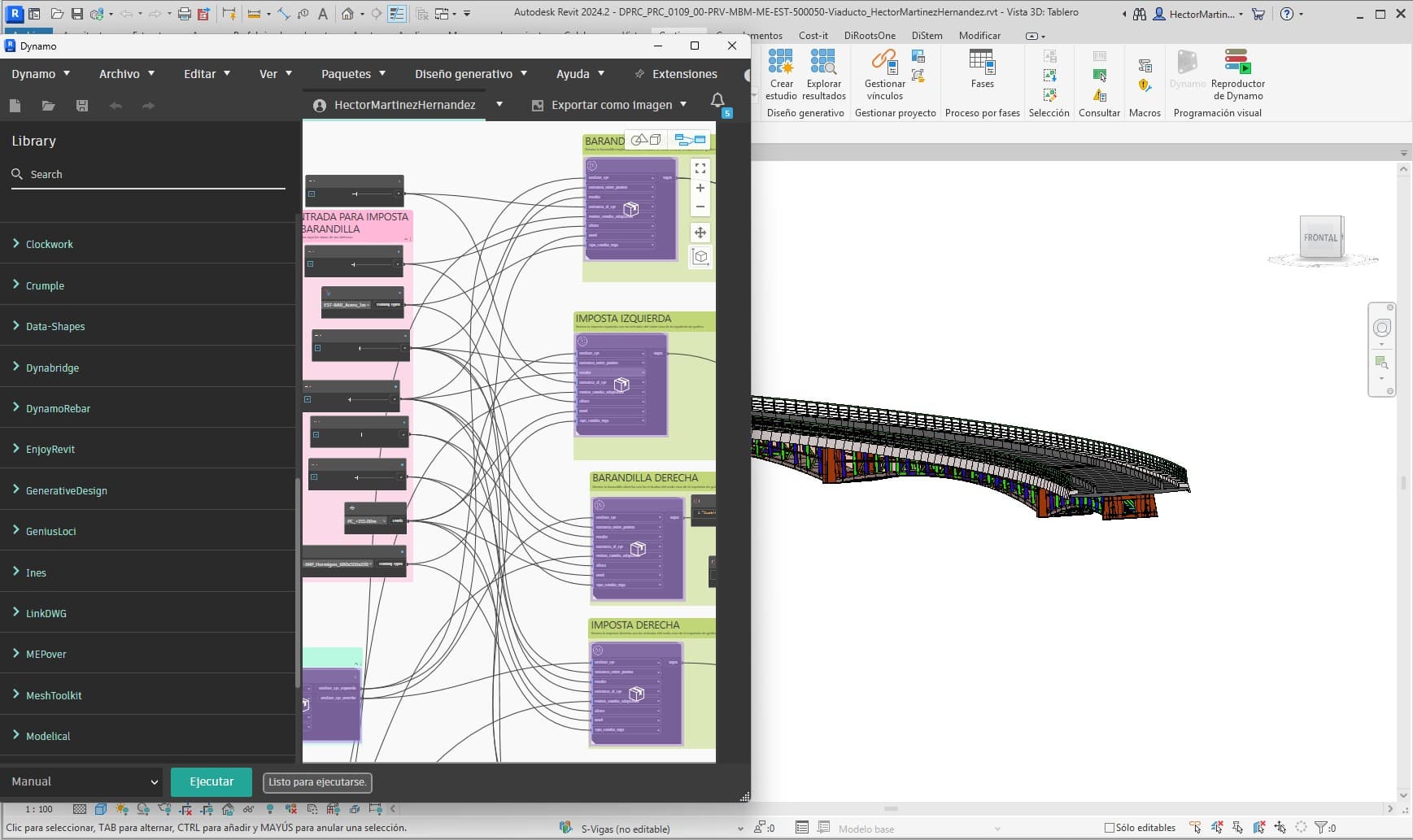Open the Editar menu in Dynamo
This screenshot has height=840, width=1413.
tap(207, 74)
